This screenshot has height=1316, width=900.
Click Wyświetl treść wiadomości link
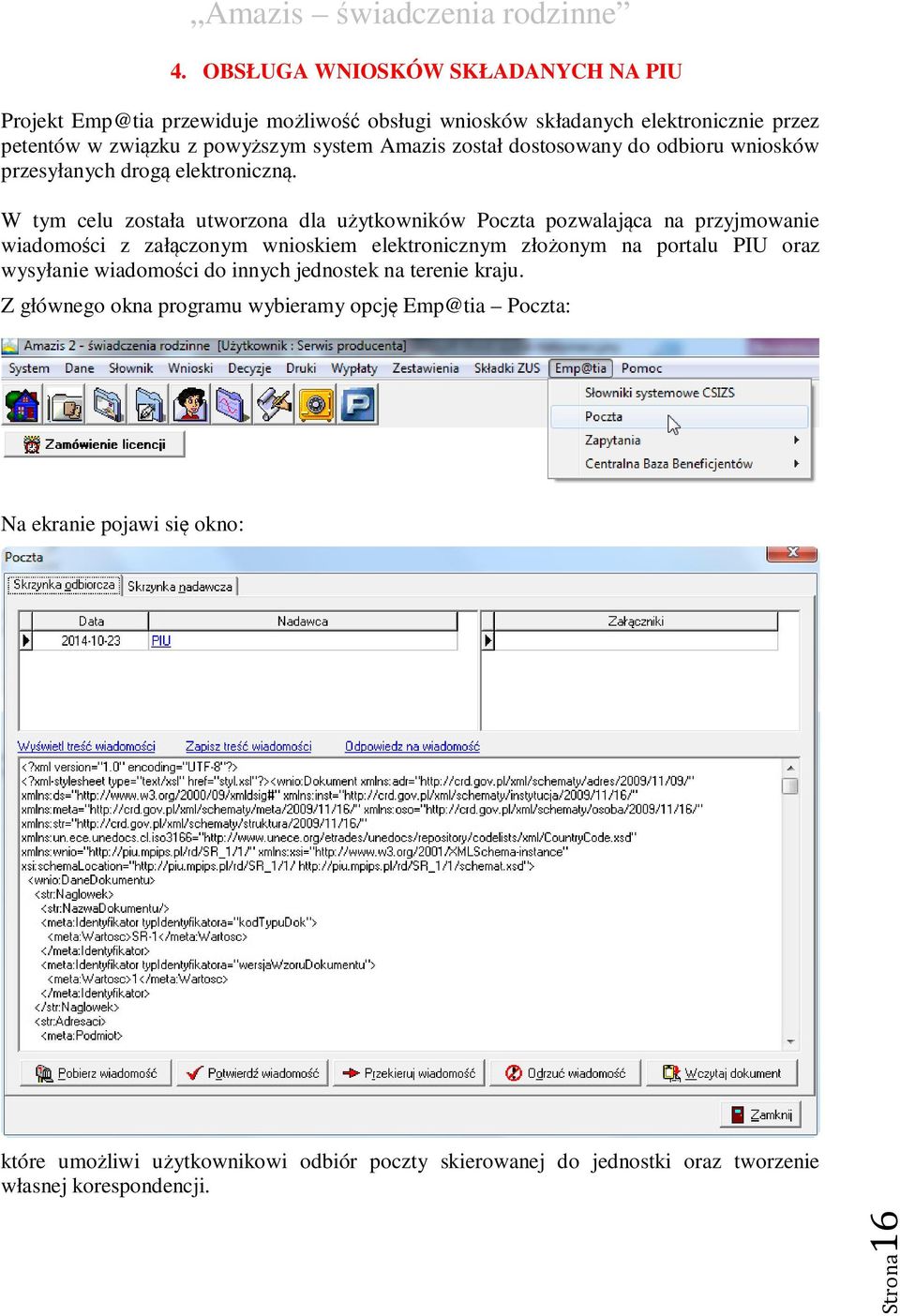86,746
